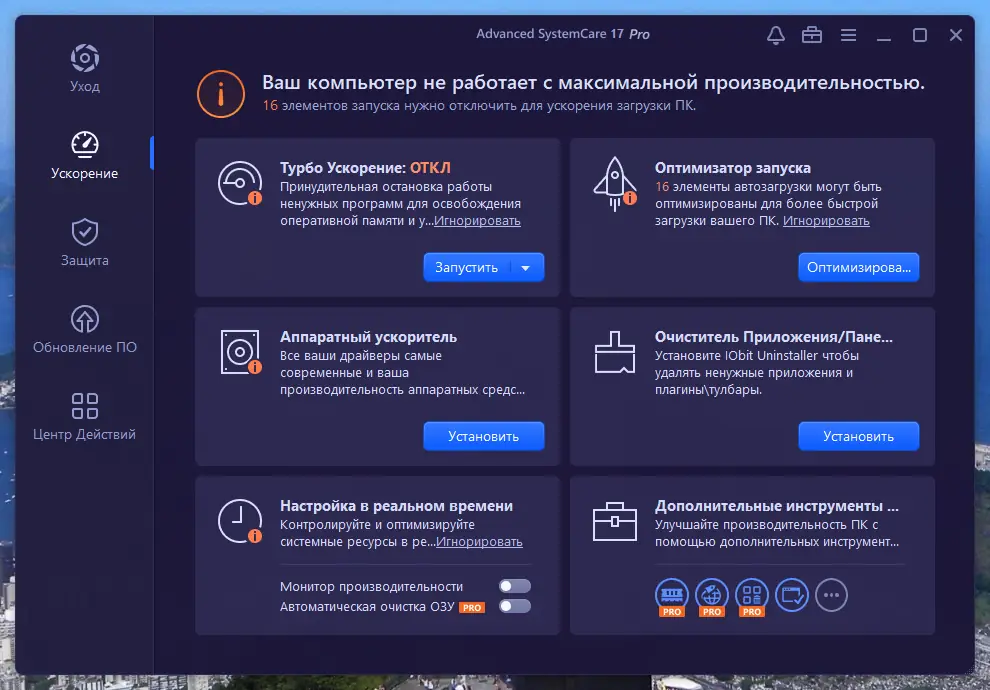
Task: Click the Турбо Ускорение speedometer icon
Action: click(x=239, y=184)
